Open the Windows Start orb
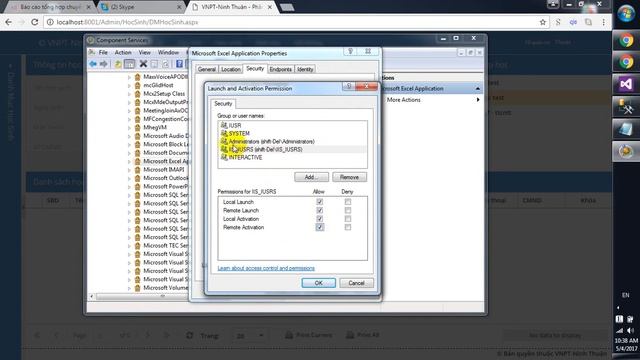640x360 pixels. (626, 13)
